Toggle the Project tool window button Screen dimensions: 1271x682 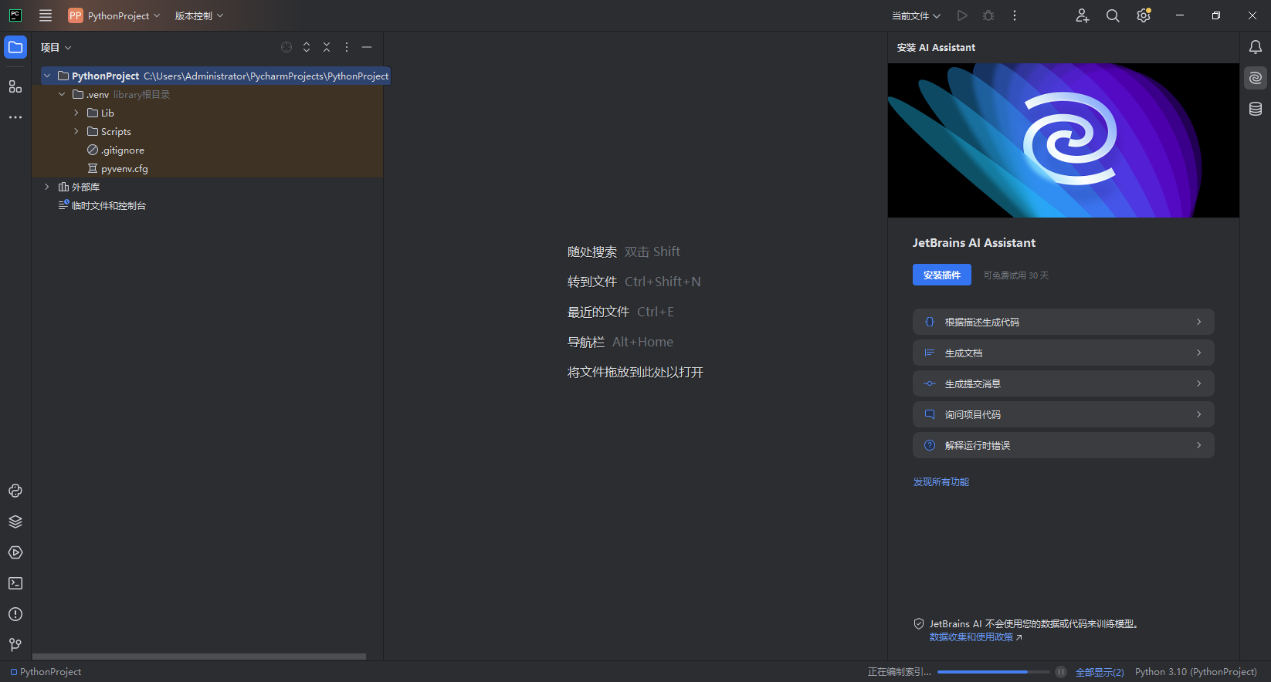tap(15, 47)
